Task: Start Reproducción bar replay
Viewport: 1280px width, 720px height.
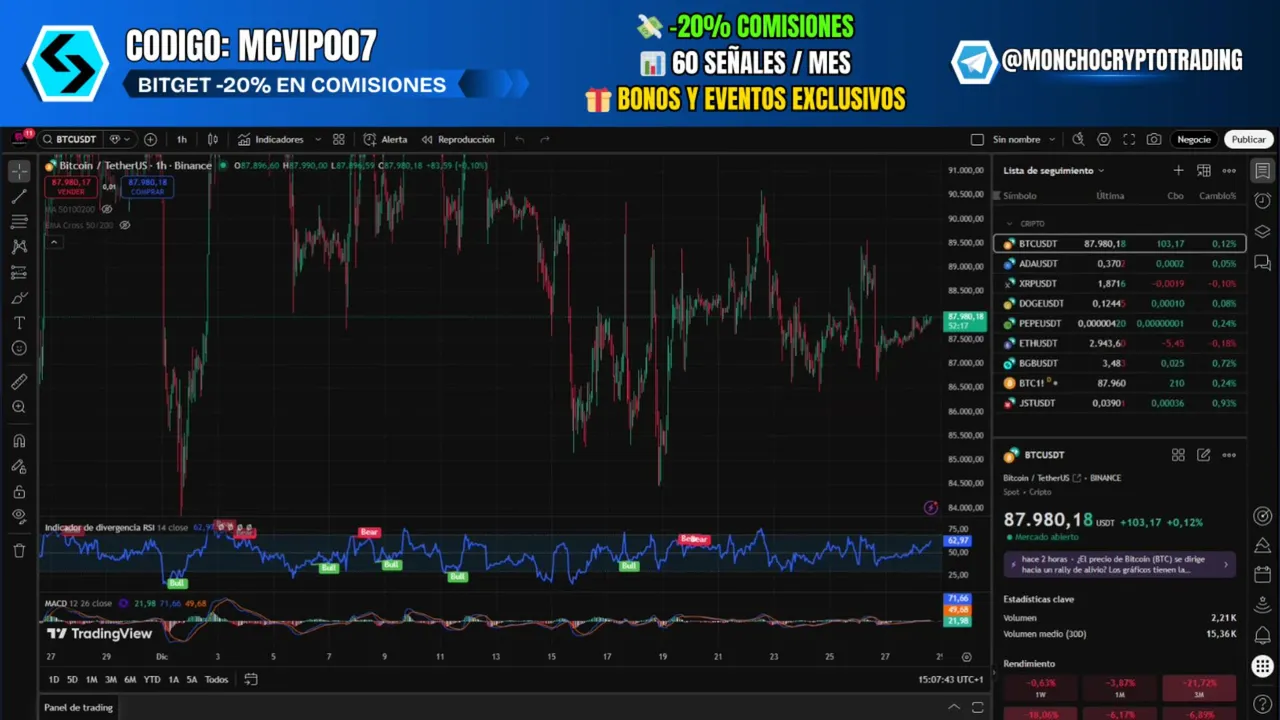Action: (x=458, y=139)
